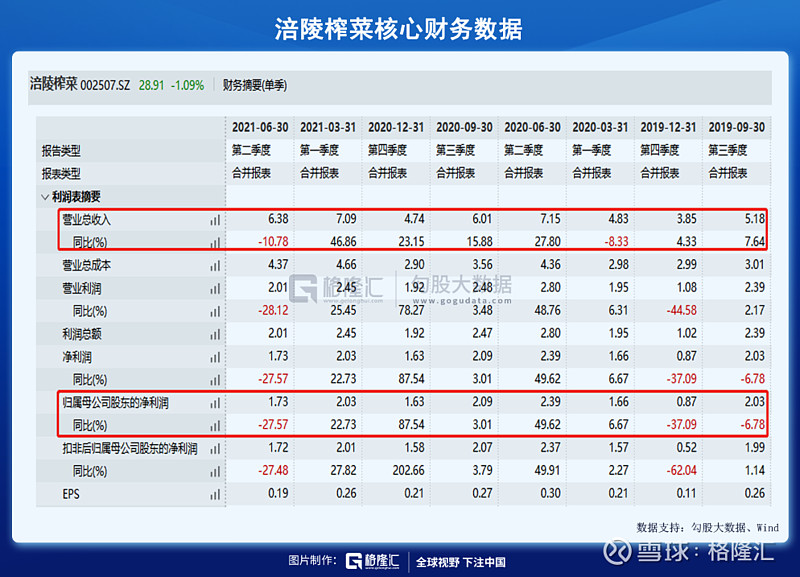
Task: Open chart icon for 营业总收入 row
Action: (215, 220)
